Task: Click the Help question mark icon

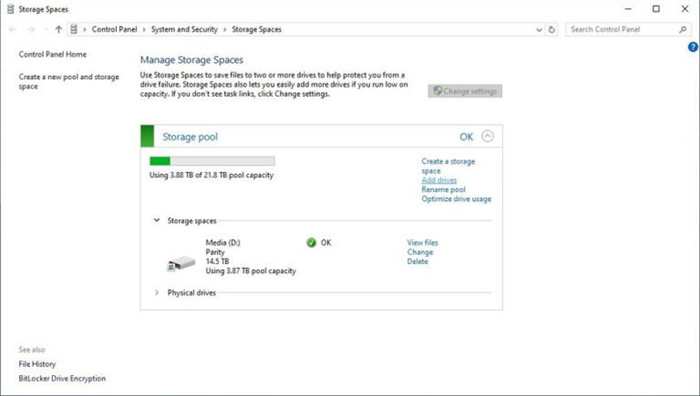Action: click(693, 47)
